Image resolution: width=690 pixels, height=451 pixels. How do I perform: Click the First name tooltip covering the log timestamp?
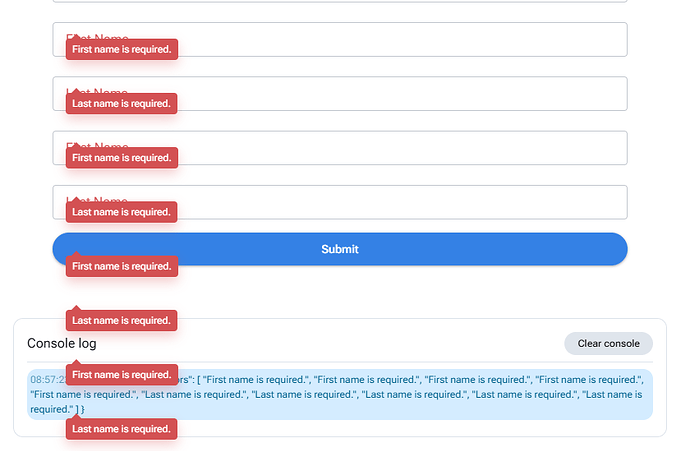click(121, 375)
